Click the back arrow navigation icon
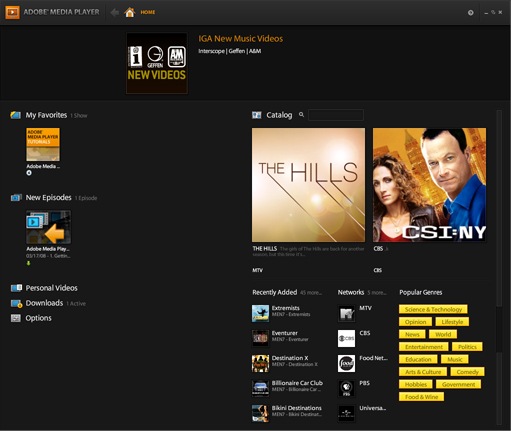 pyautogui.click(x=114, y=12)
